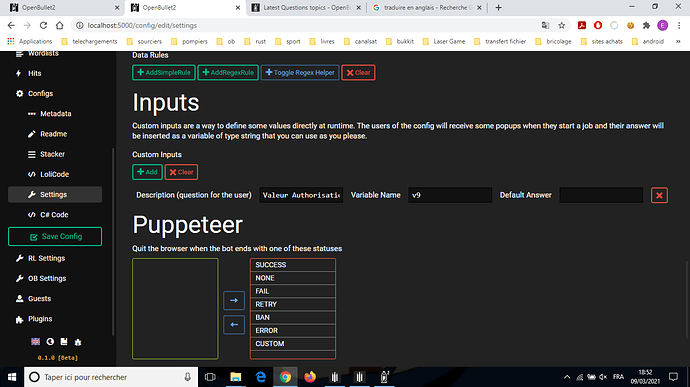Add a simple data rule

tap(164, 73)
